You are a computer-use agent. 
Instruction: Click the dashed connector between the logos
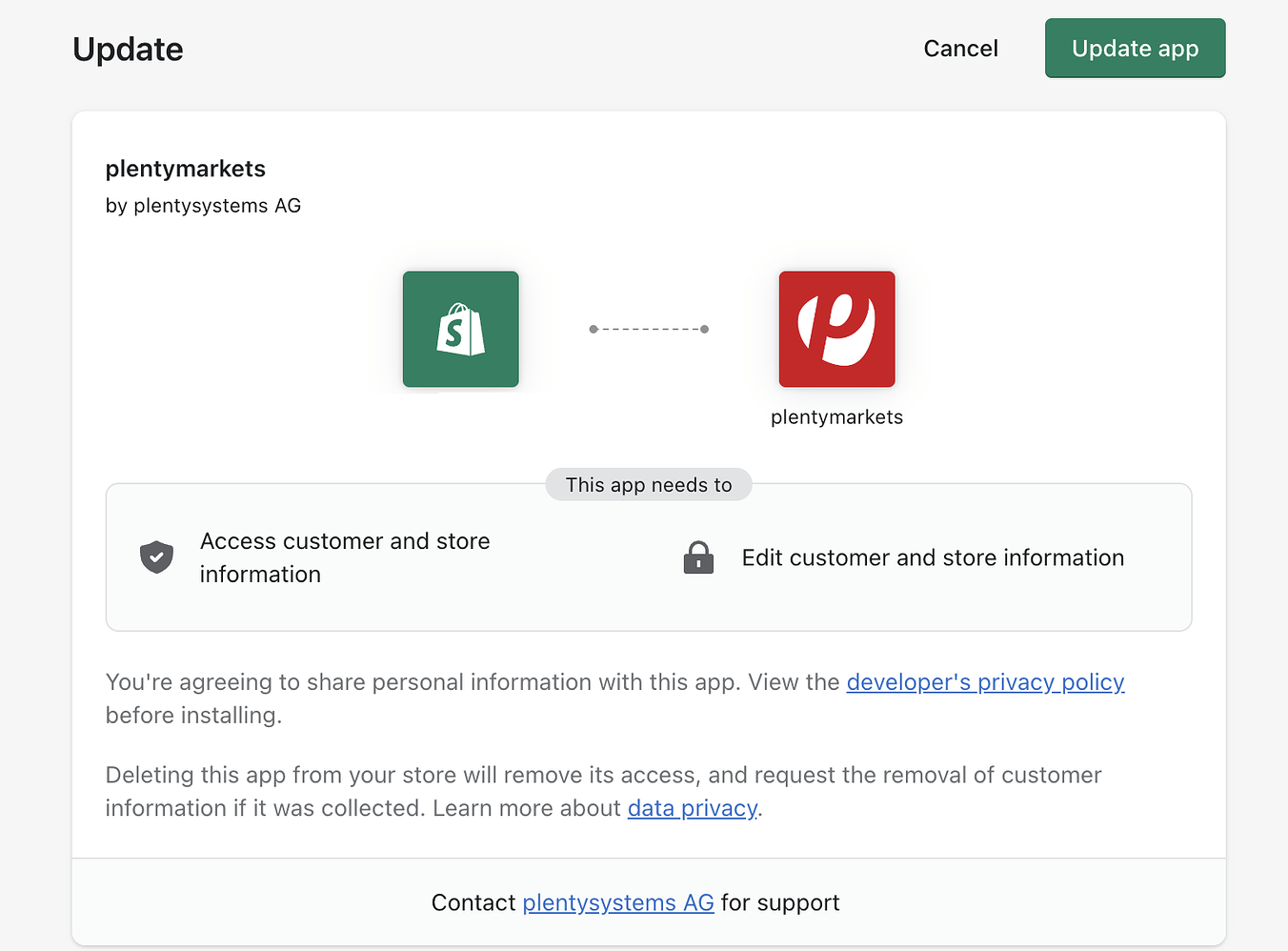pos(649,330)
